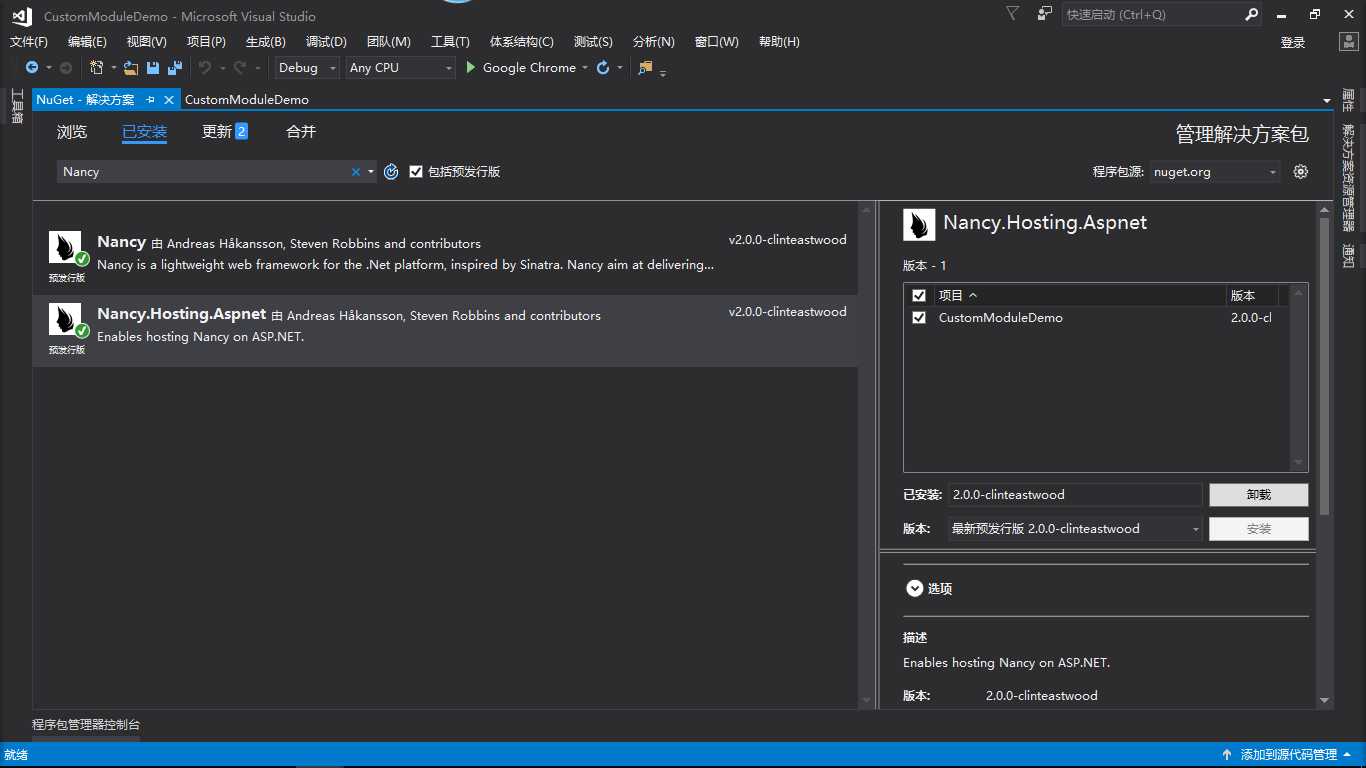Open the nuget.org package source dropdown
Screen dimensions: 1366x768
coord(1215,172)
